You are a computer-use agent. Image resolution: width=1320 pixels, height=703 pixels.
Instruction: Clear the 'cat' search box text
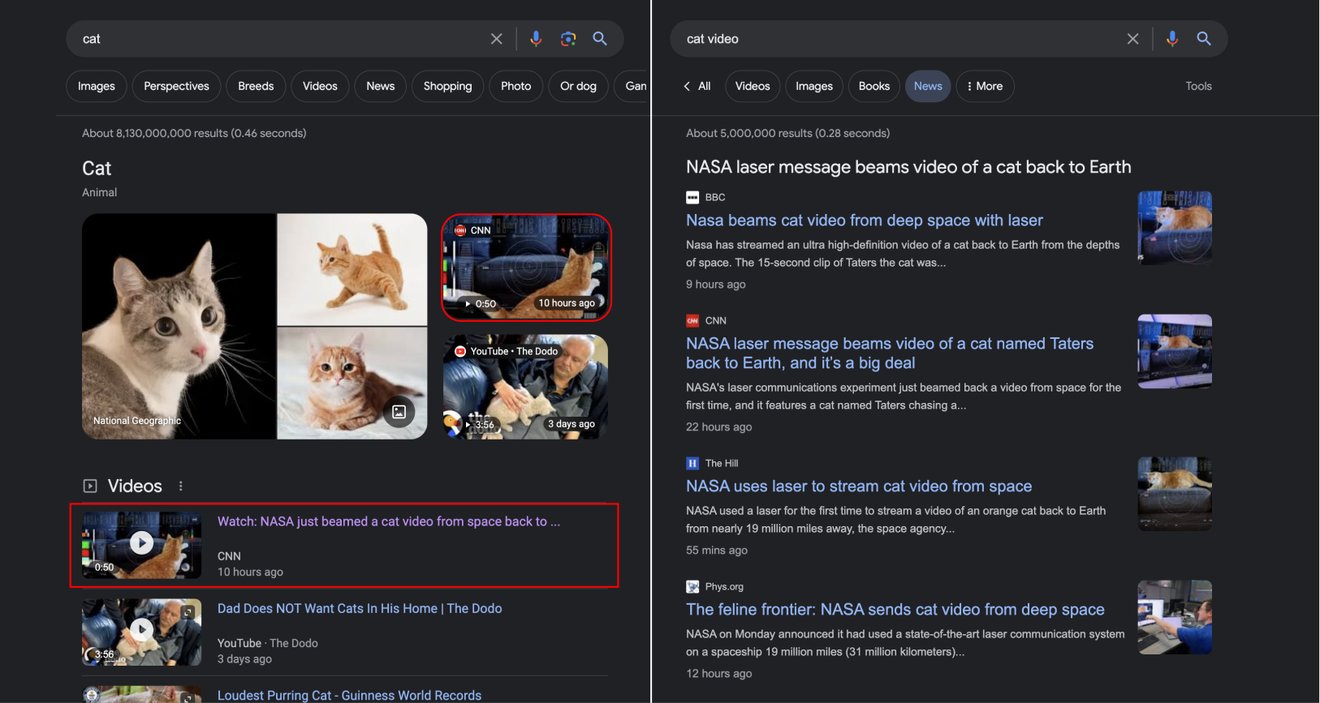[496, 39]
